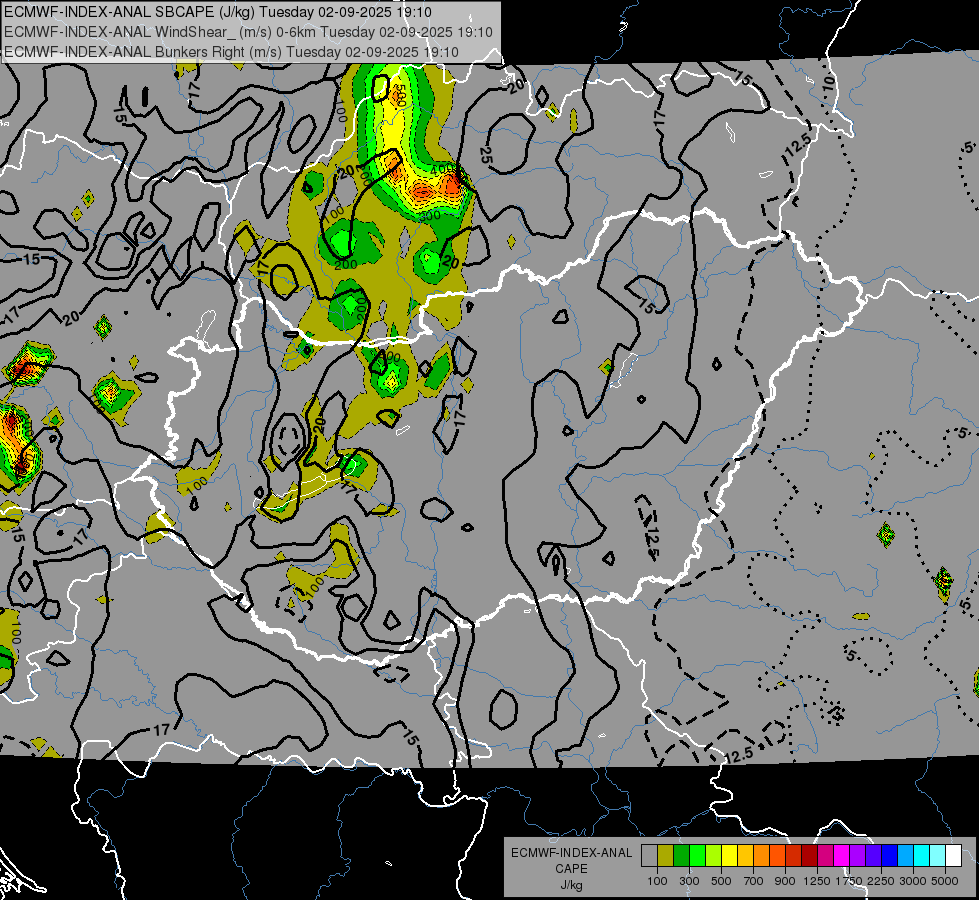
Task: Click the olive swatch in the CAPE legend
Action: (665, 855)
